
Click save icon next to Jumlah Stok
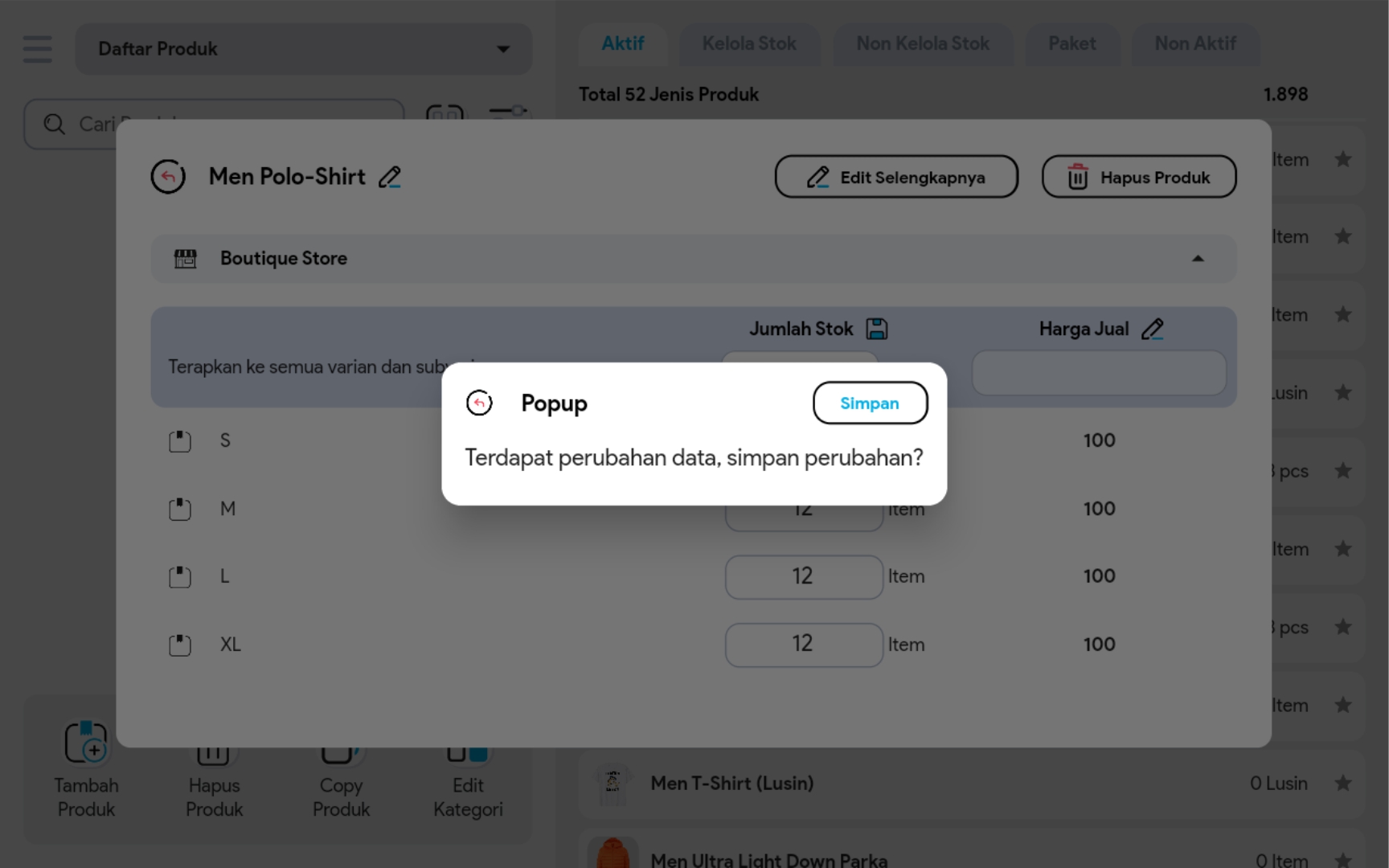click(x=877, y=329)
